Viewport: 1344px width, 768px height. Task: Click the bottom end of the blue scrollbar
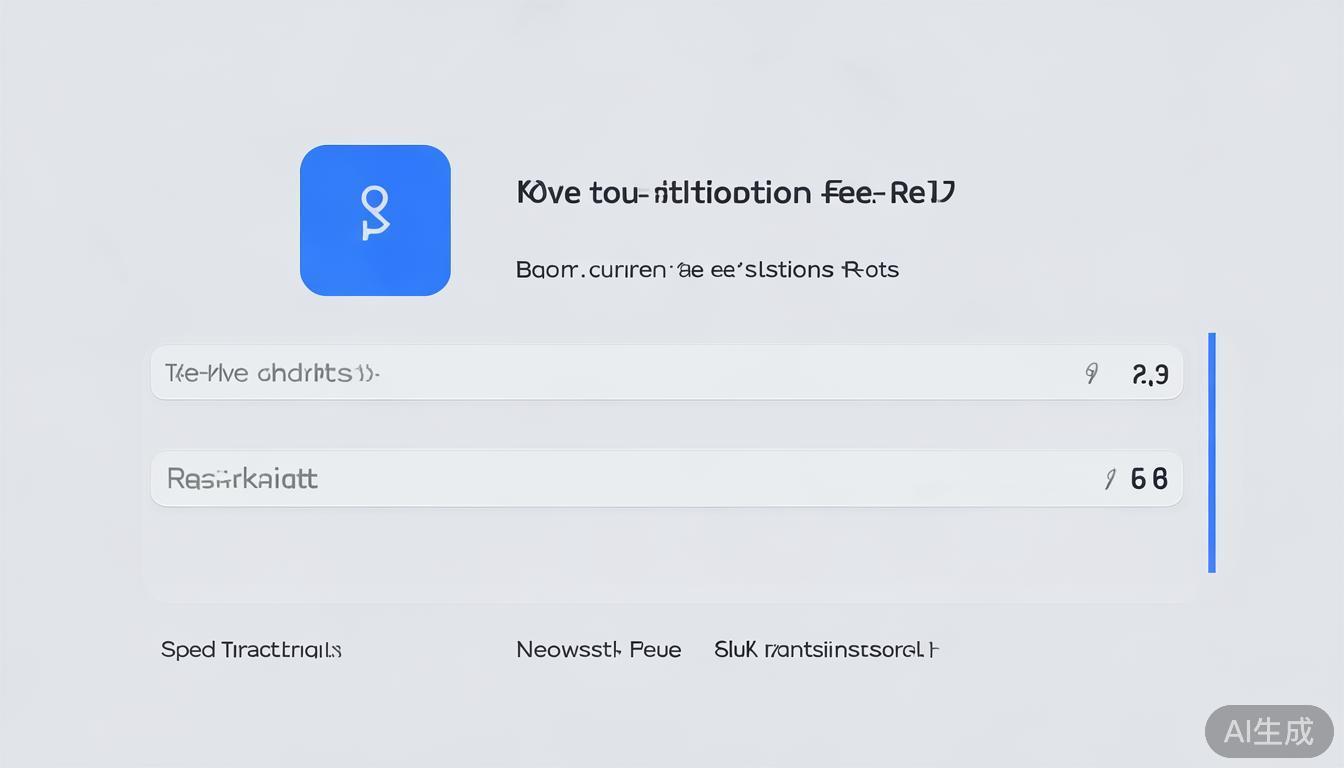point(1212,566)
